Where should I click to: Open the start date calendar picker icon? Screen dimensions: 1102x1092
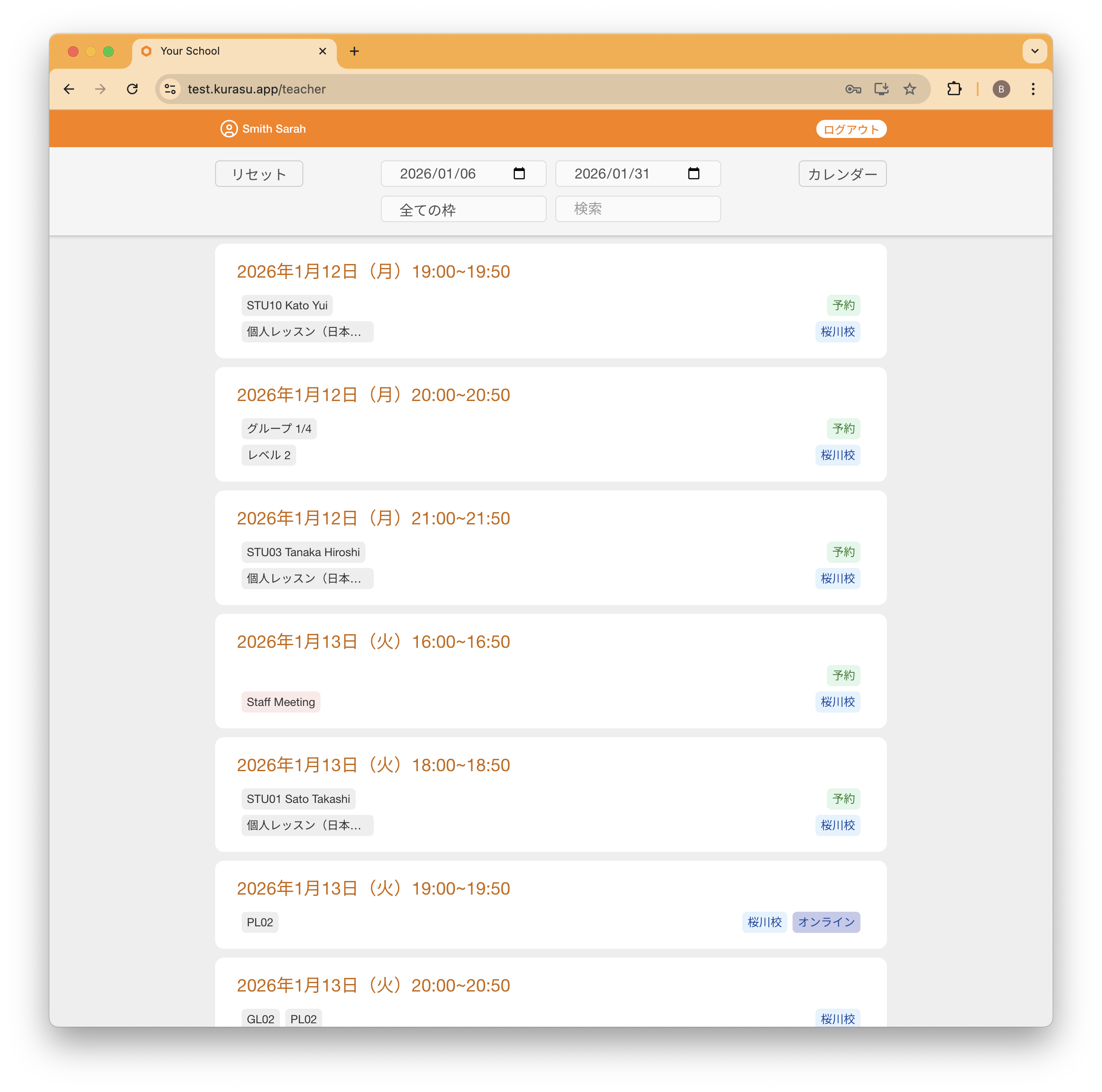(x=518, y=173)
